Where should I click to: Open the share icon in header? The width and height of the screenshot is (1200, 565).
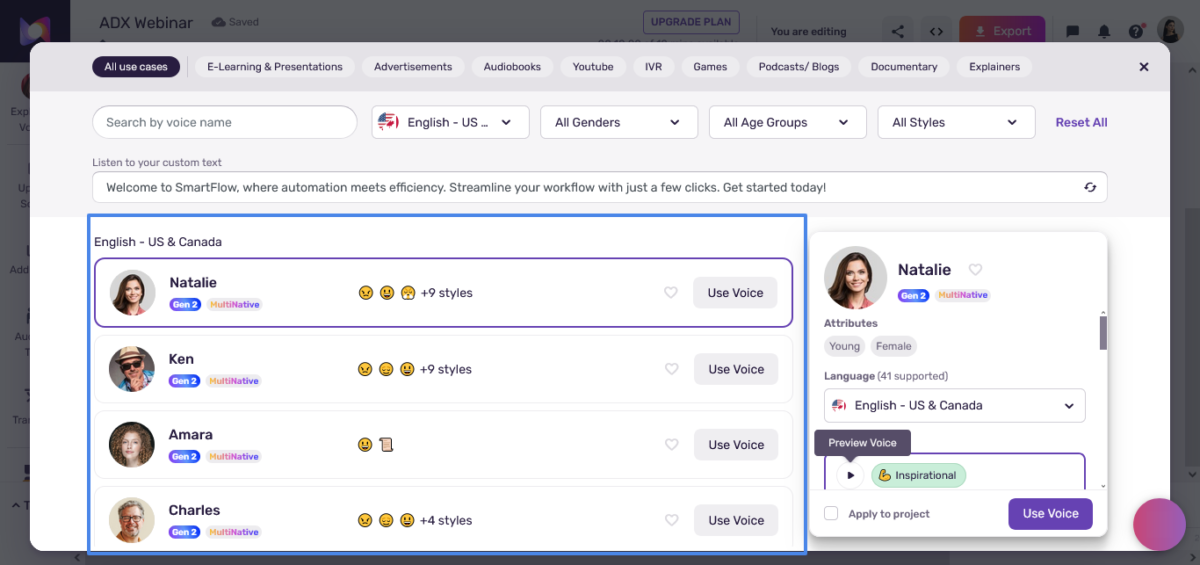coord(898,31)
